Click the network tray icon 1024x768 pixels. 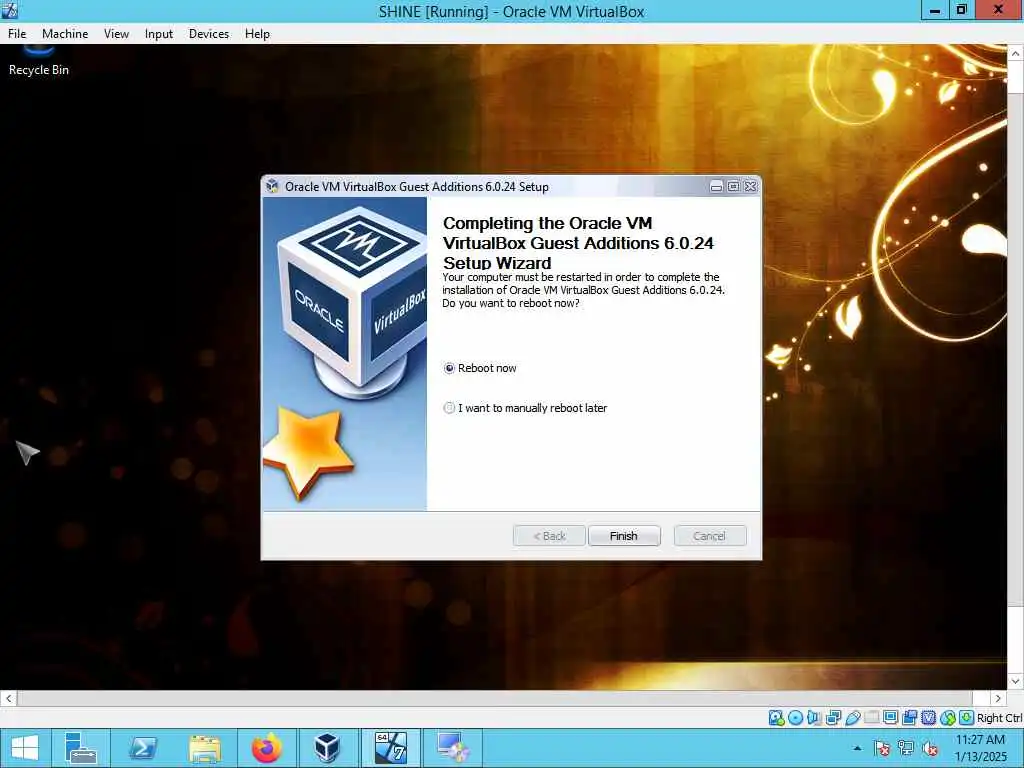click(906, 748)
